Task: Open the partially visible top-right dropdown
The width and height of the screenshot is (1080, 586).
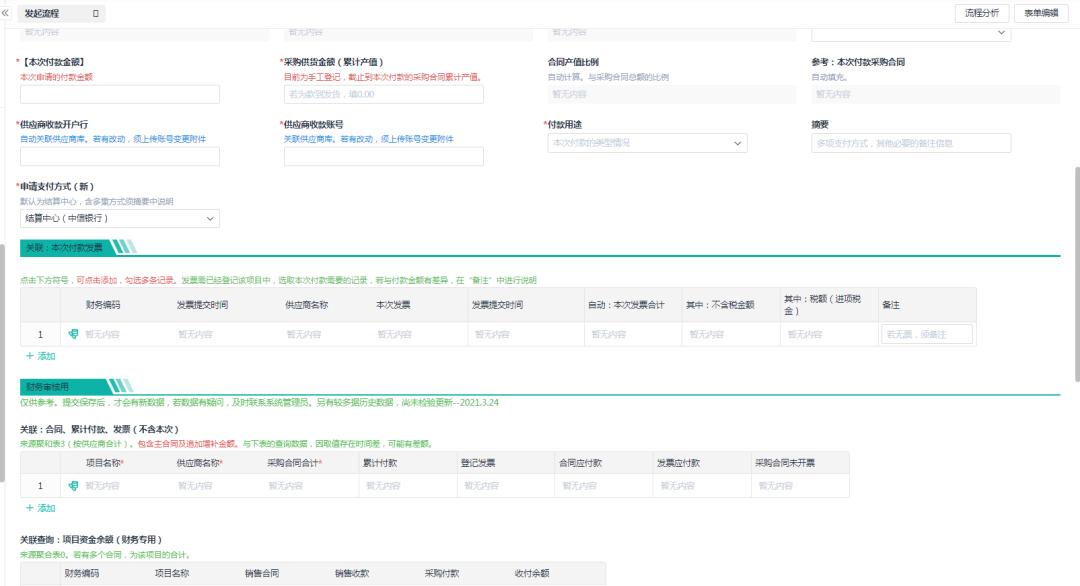Action: tap(911, 33)
